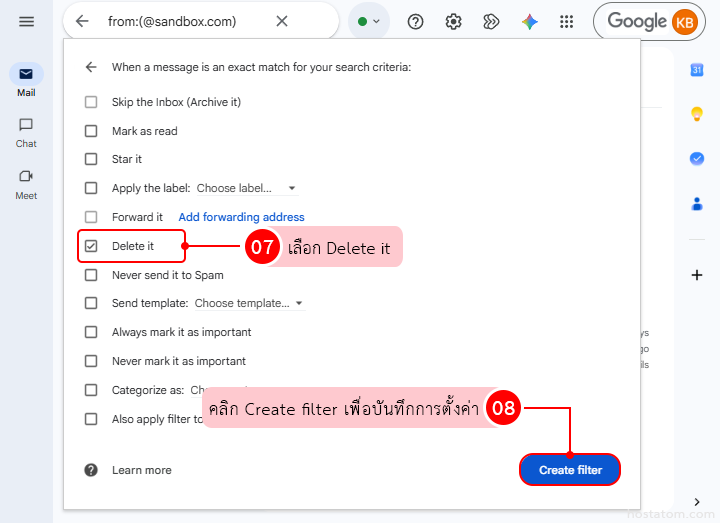
Task: Check Skip the Inbox (Archive it)
Action: coord(91,102)
